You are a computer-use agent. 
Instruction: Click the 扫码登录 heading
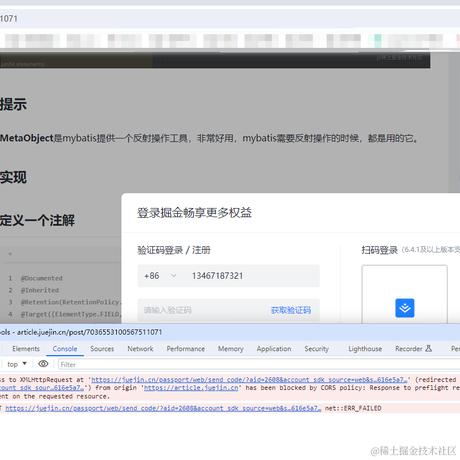[380, 250]
